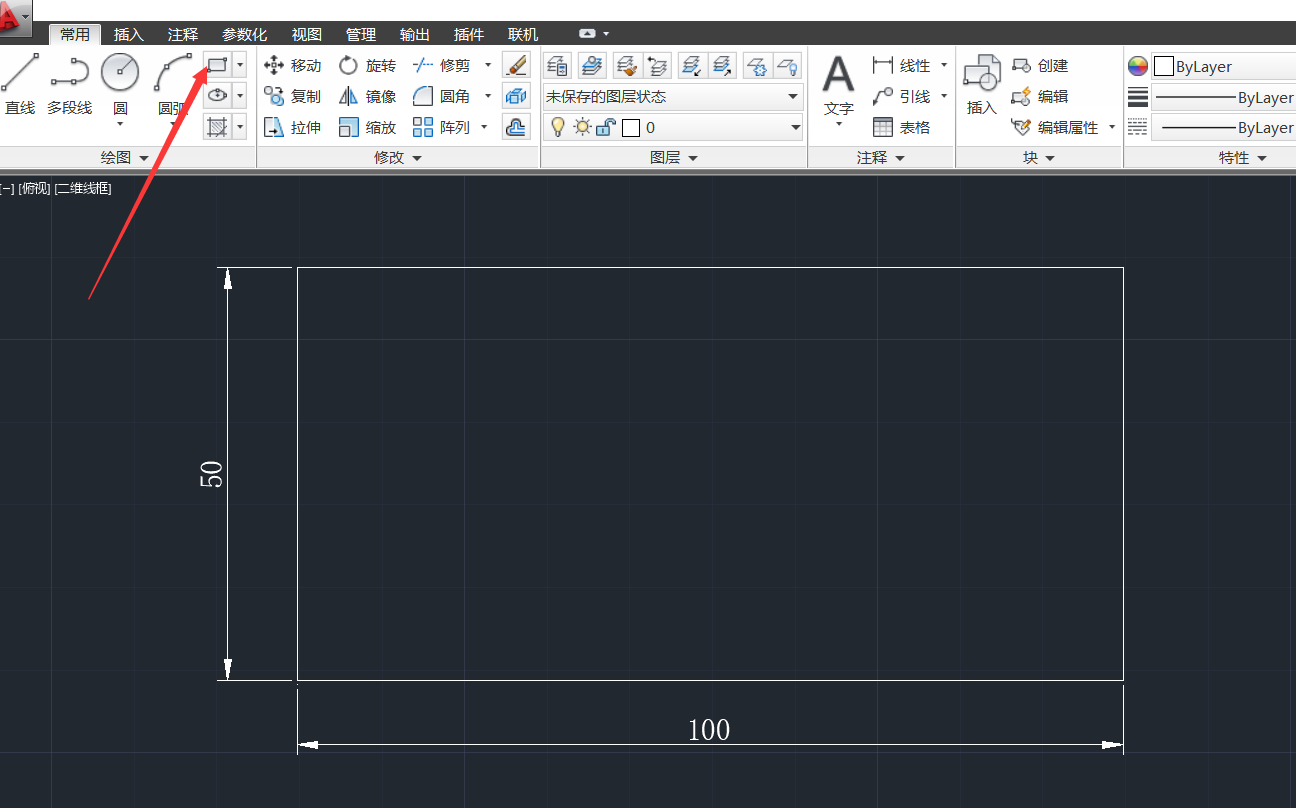Open the layer 0 dropdown list
The width and height of the screenshot is (1296, 808).
pos(673,127)
